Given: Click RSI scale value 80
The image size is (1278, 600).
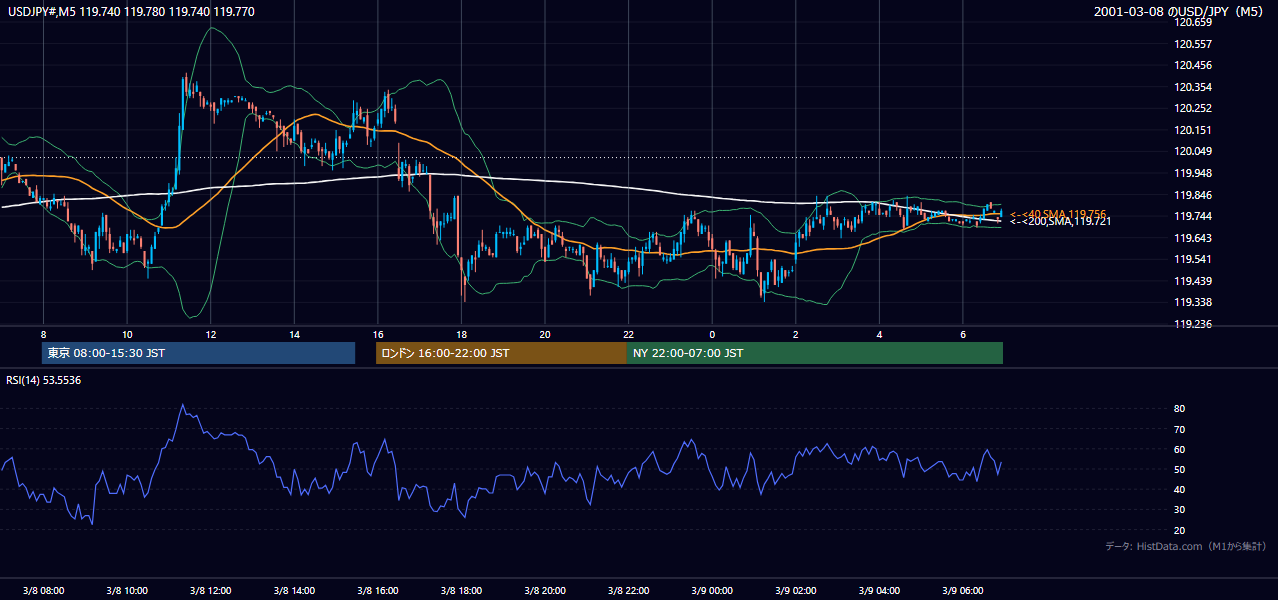Looking at the screenshot, I should [1179, 409].
